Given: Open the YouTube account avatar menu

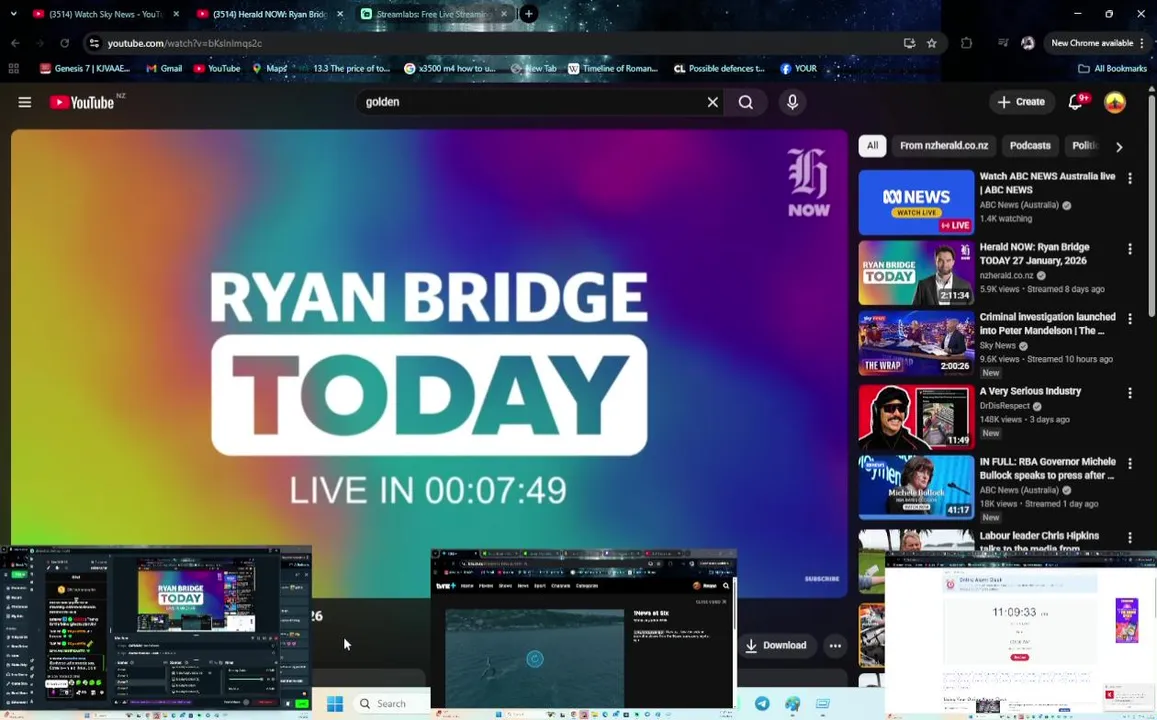Looking at the screenshot, I should [x=1114, y=103].
